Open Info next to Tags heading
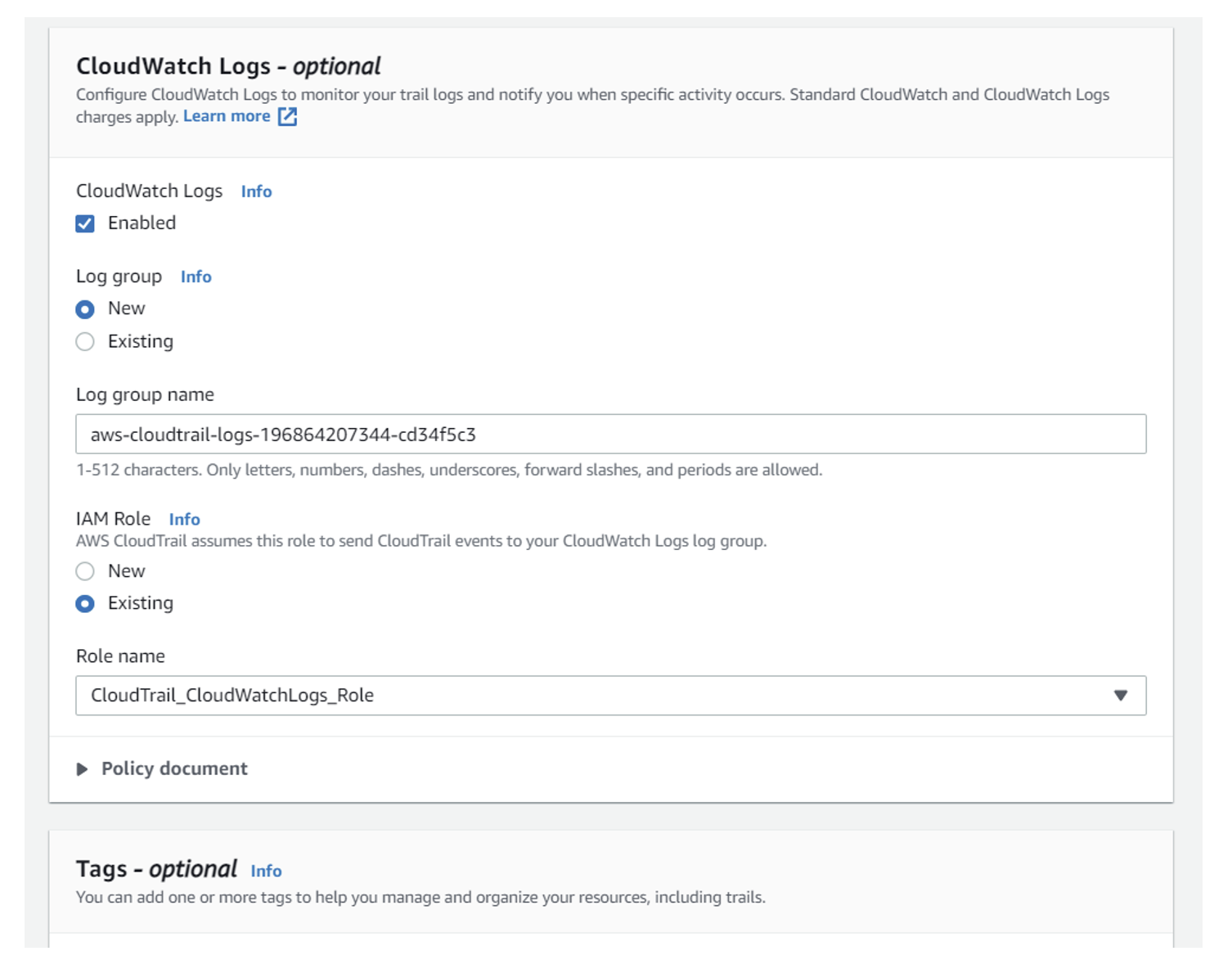Viewport: 1232px width, 960px height. point(267,872)
